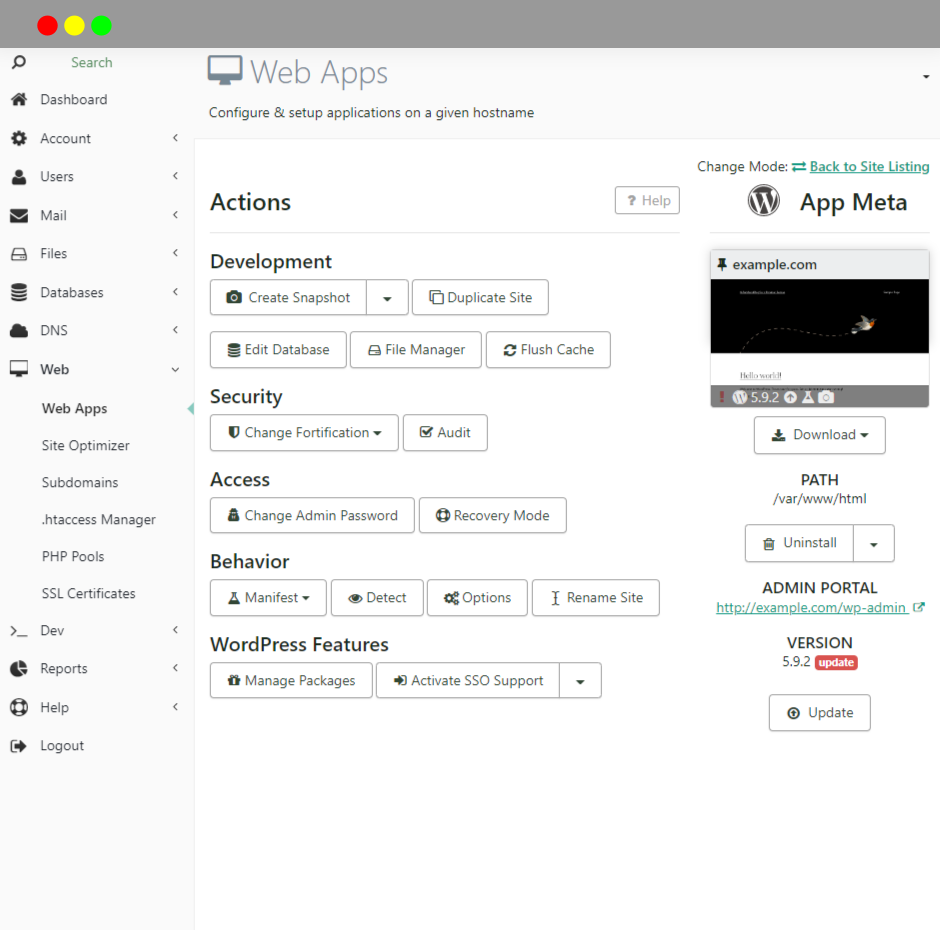Open Site Optimizer in the Web submenu

(x=86, y=446)
